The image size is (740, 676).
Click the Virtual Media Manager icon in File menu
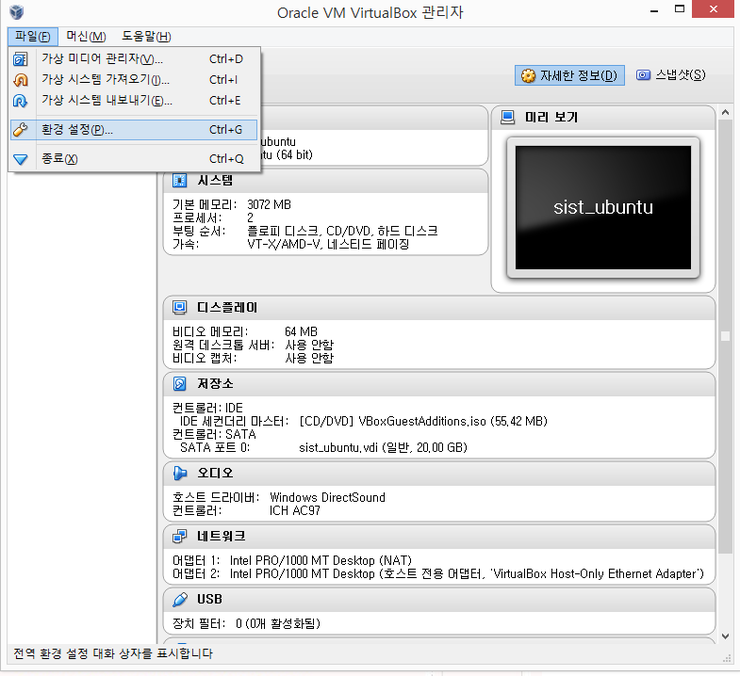[21, 59]
